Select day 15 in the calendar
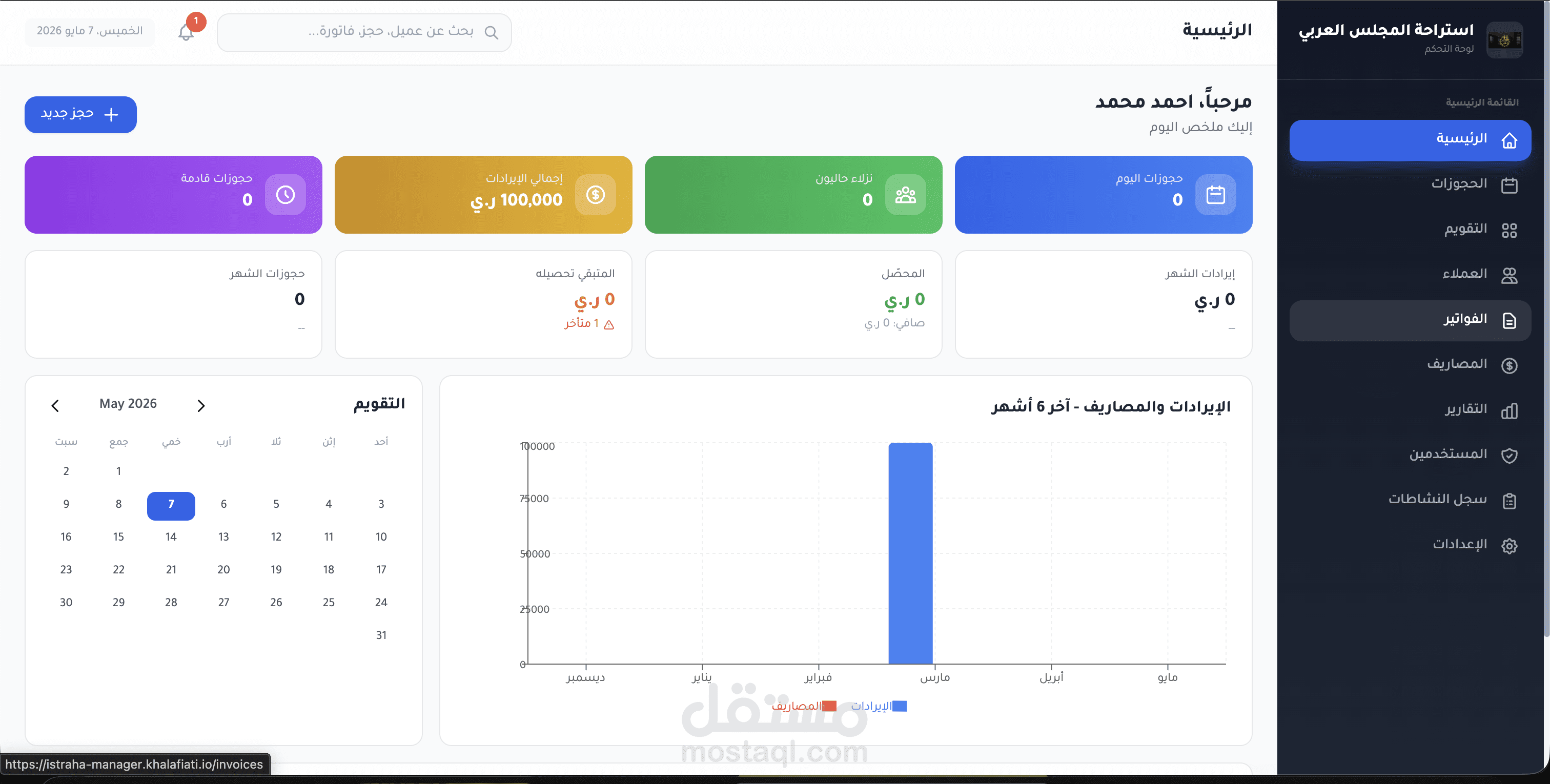This screenshot has height=784, width=1550. coord(118,537)
